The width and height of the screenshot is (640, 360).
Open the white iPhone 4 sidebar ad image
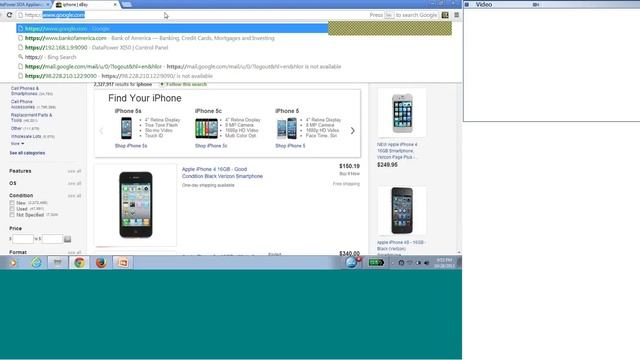402,113
